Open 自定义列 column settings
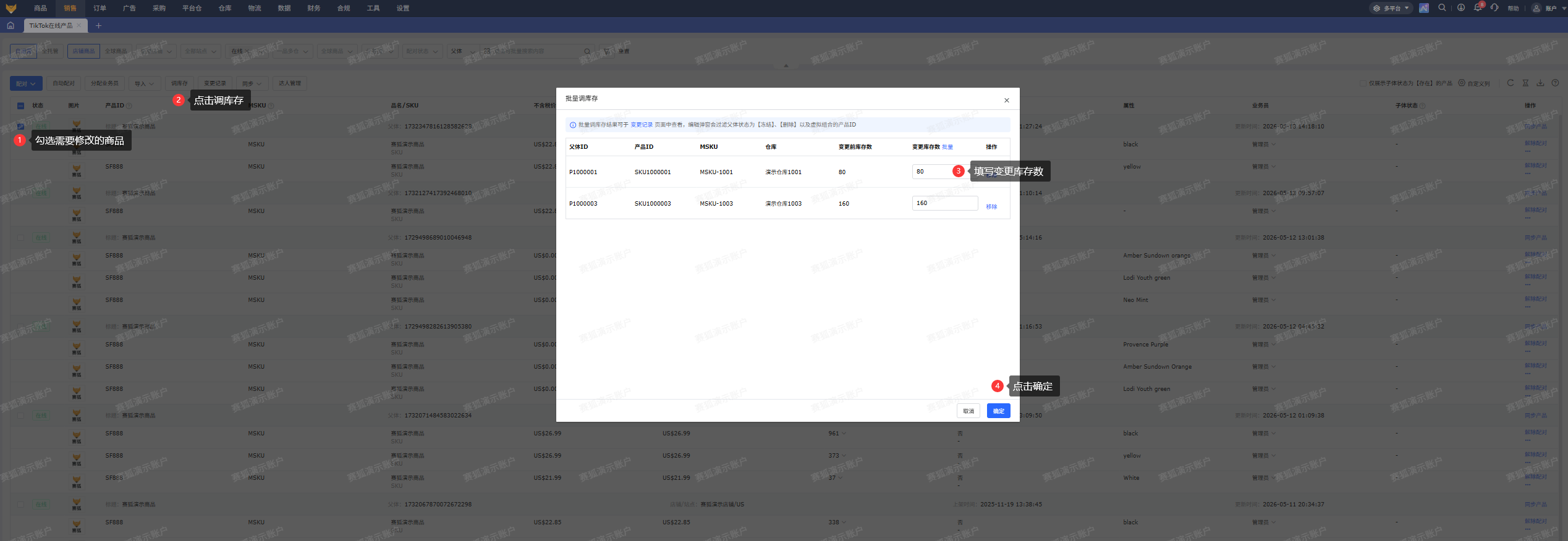The width and height of the screenshot is (1568, 541). 1474,83
